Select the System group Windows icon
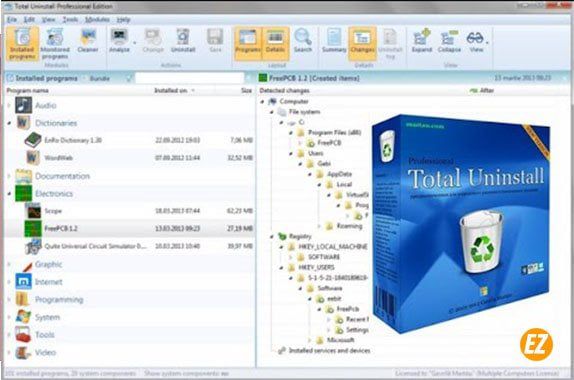This screenshot has height=380, width=574. [x=23, y=317]
